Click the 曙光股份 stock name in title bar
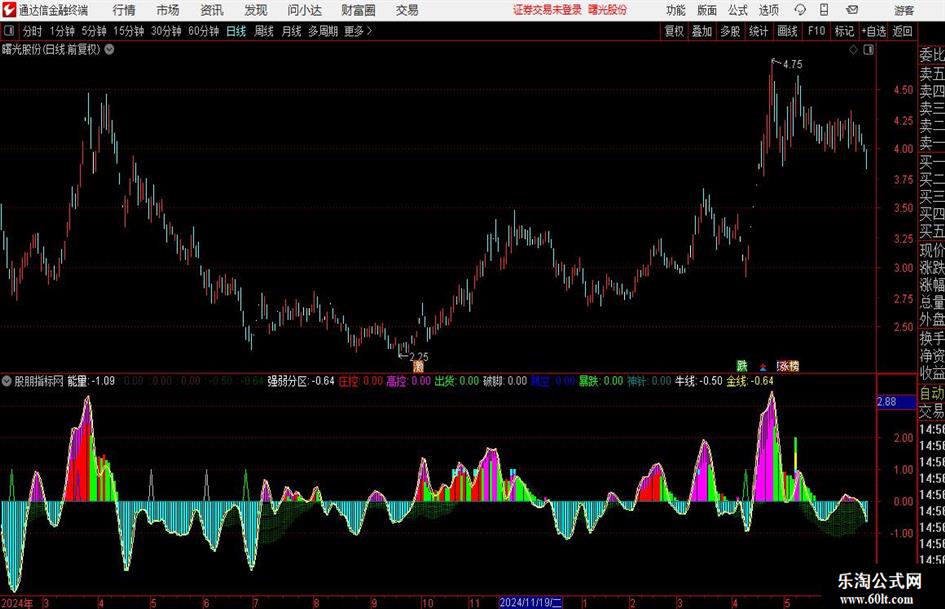The height and width of the screenshot is (609, 945). pos(608,10)
